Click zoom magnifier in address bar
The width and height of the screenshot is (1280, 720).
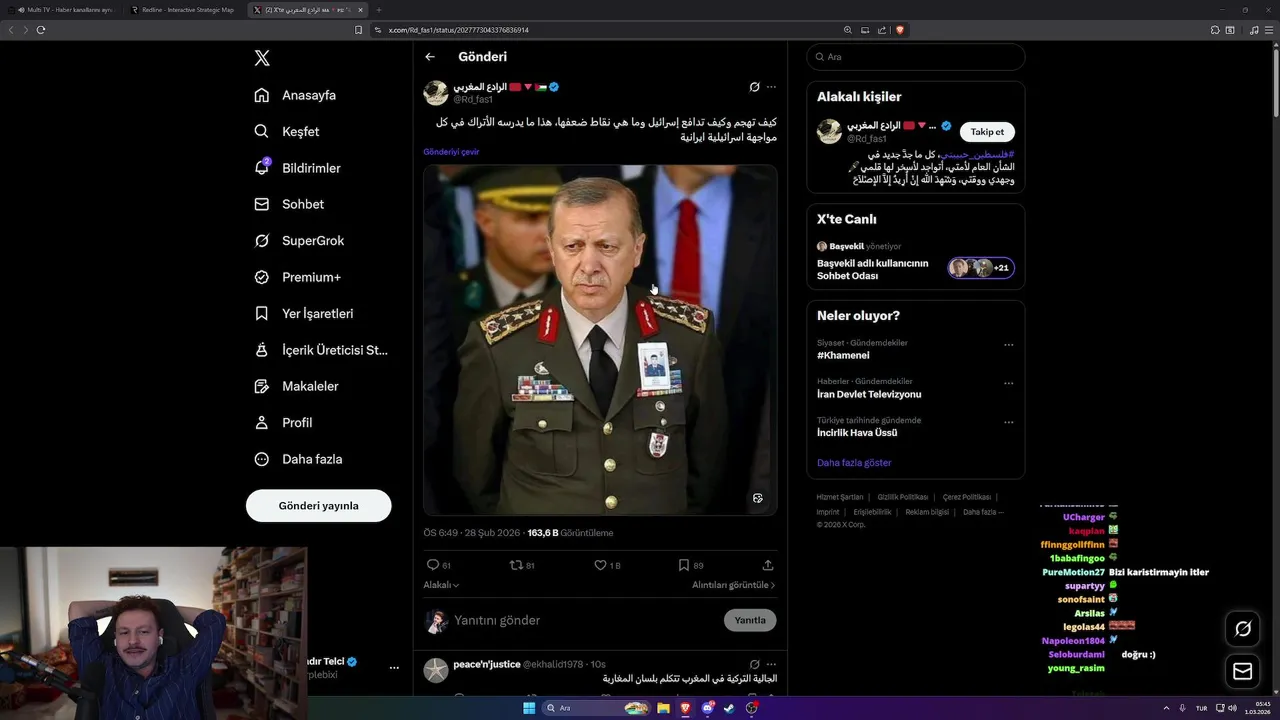click(848, 30)
